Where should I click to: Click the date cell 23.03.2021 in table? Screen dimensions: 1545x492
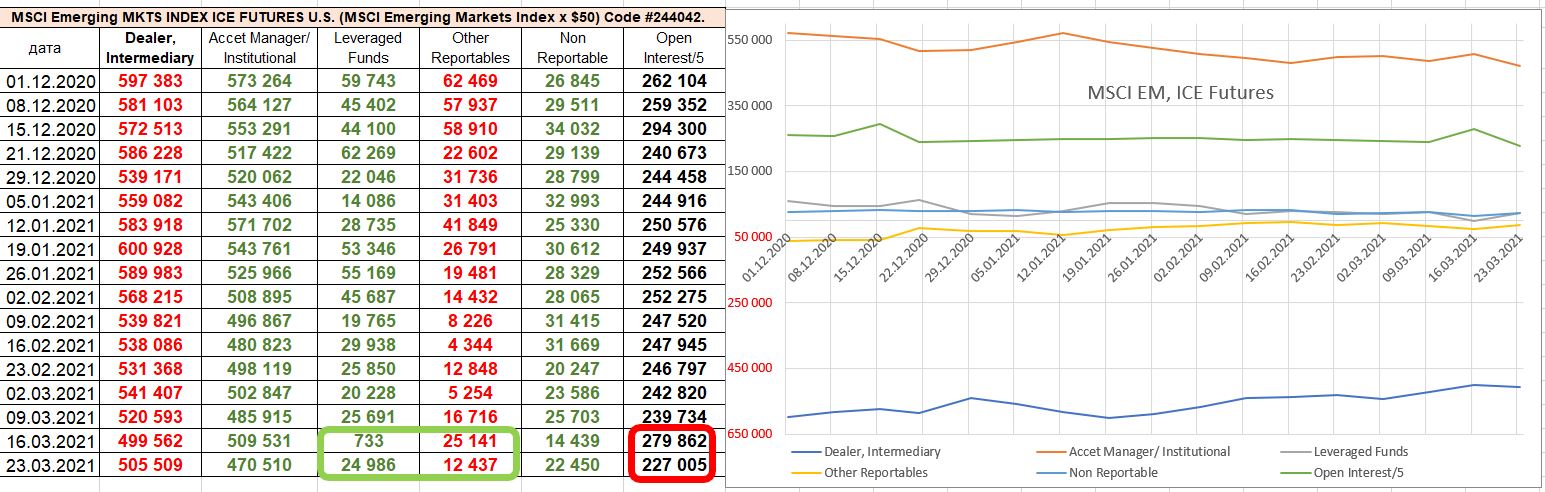[x=49, y=465]
